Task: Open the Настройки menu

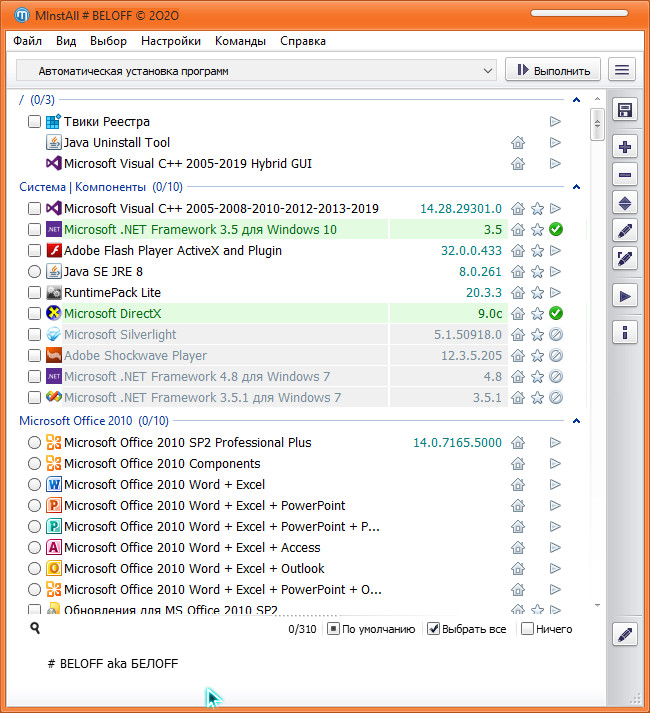Action: click(x=171, y=41)
